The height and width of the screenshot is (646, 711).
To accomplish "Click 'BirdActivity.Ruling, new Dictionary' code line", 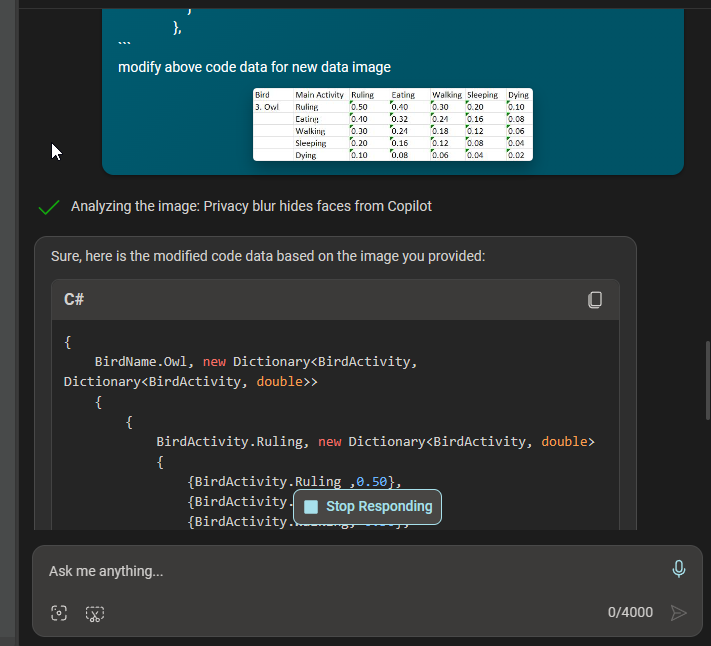I will 375,442.
